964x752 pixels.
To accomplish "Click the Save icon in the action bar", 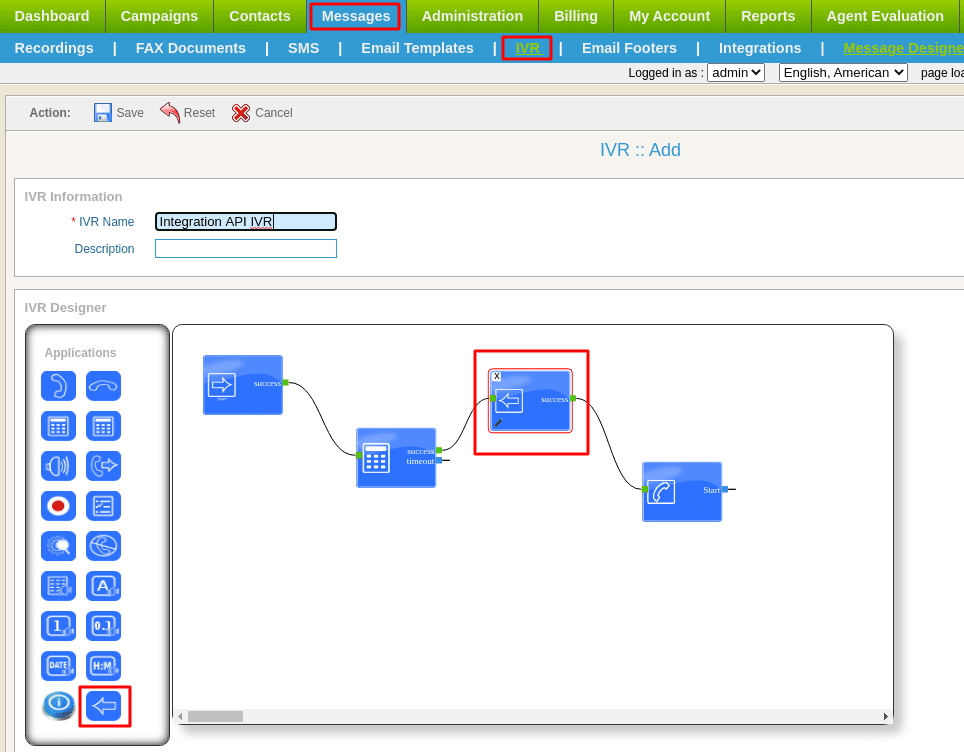I will click(103, 113).
